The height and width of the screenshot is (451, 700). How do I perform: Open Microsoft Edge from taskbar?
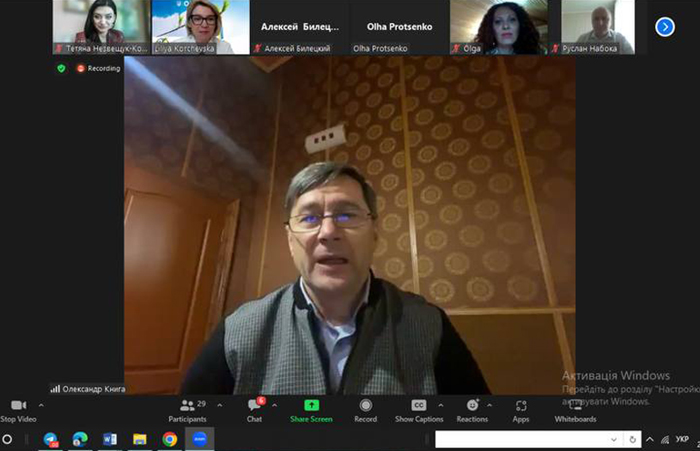tap(80, 439)
